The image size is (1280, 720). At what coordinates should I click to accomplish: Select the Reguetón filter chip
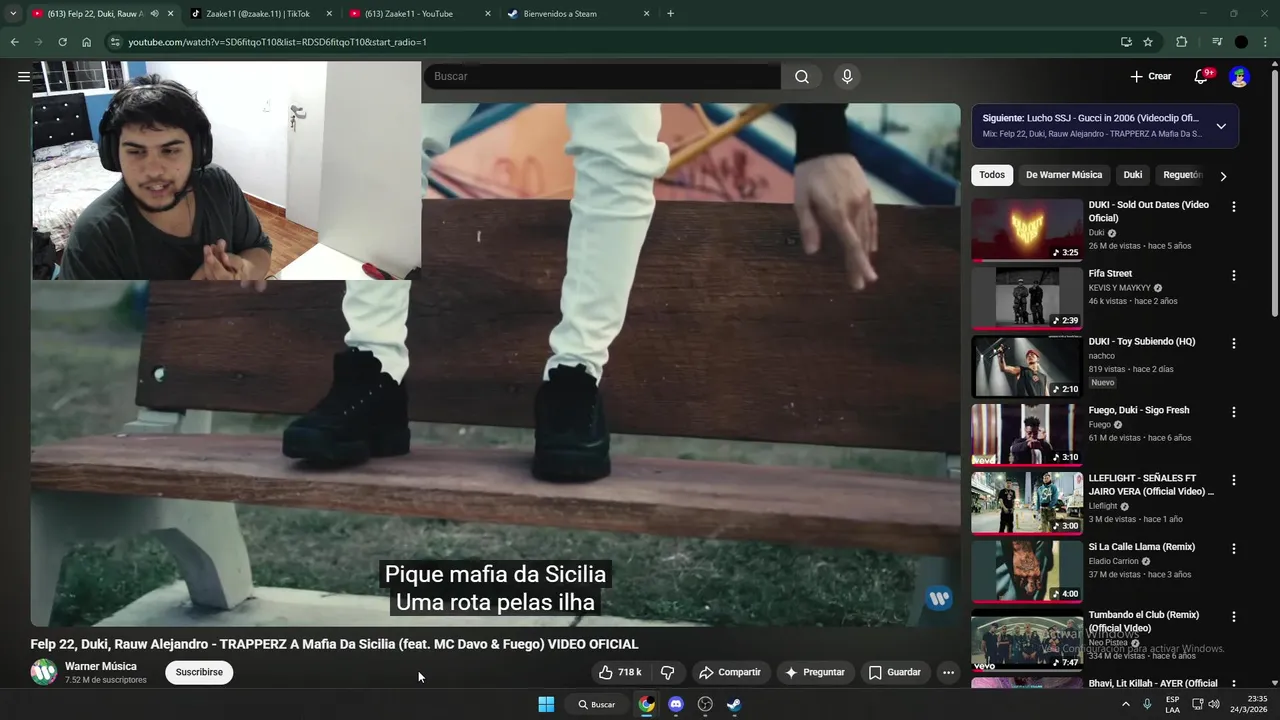tap(1182, 175)
